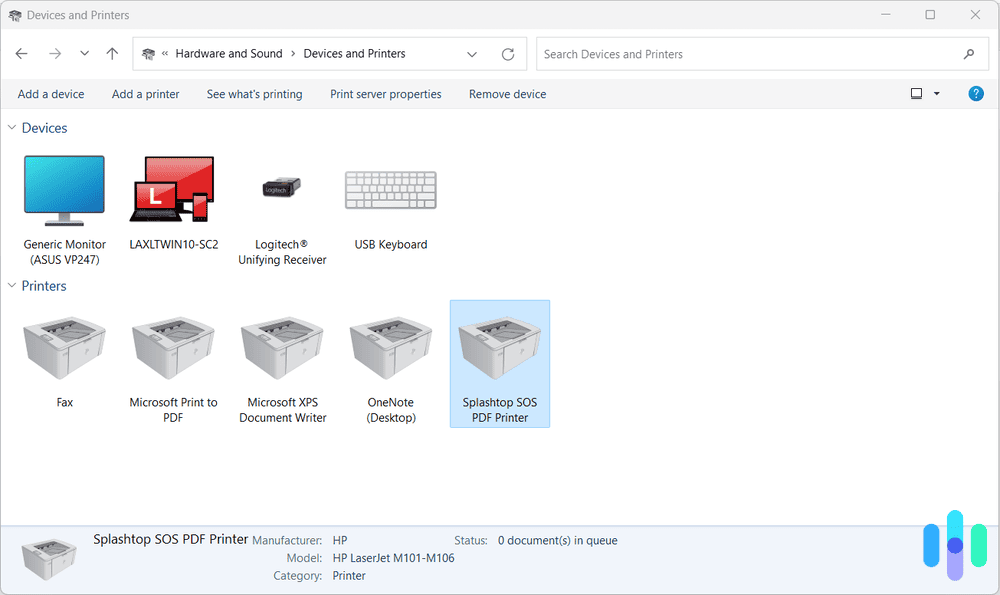Open the Fax printer icon

click(64, 345)
